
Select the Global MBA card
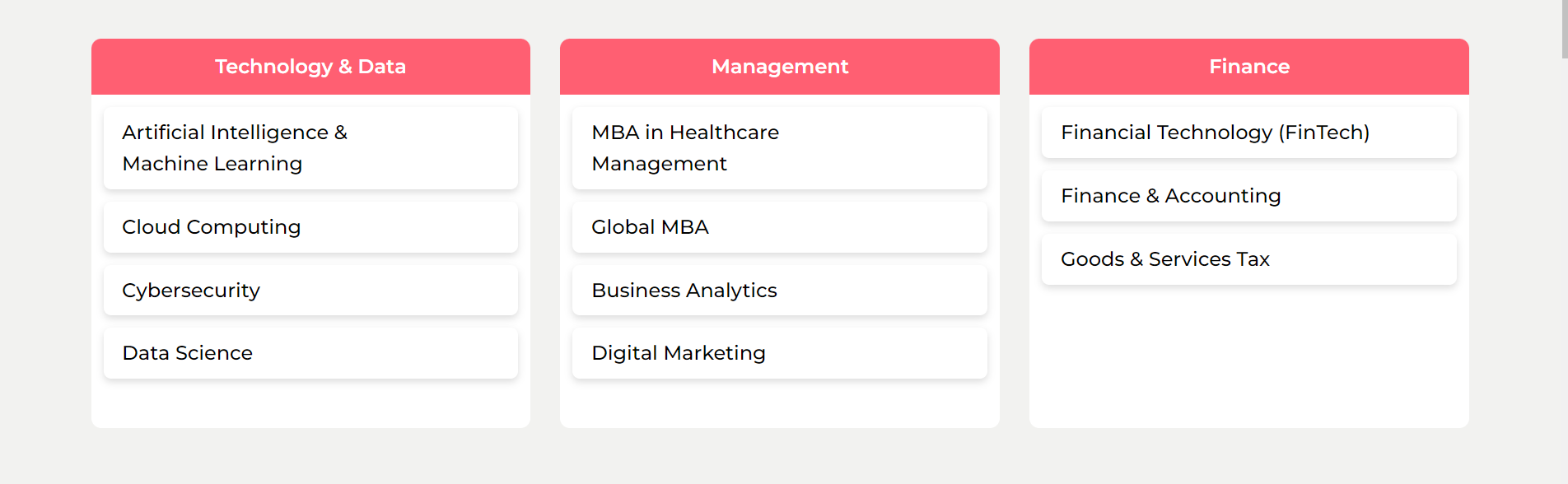tap(780, 227)
